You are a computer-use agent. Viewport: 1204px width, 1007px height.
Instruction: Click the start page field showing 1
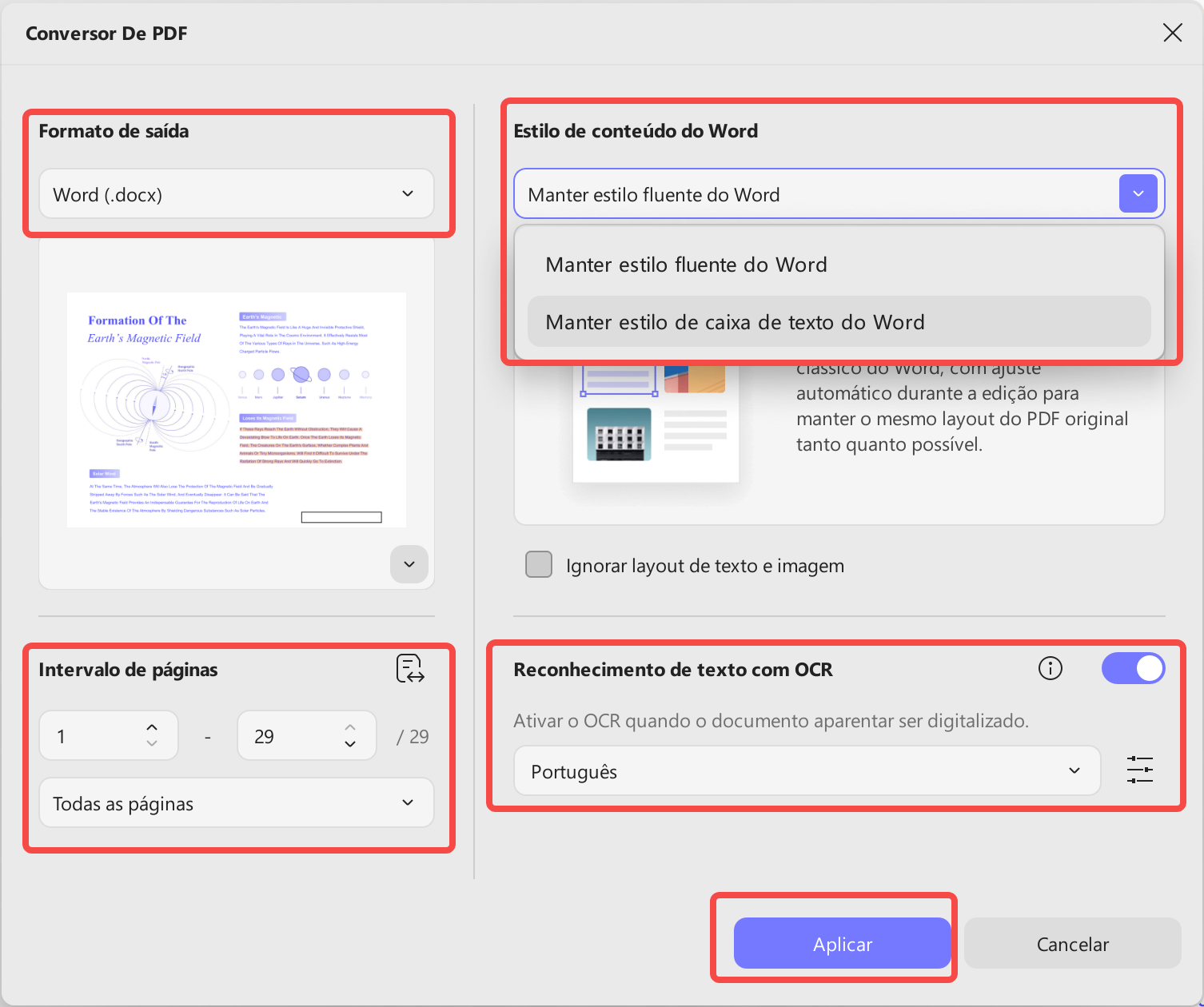[x=109, y=735]
